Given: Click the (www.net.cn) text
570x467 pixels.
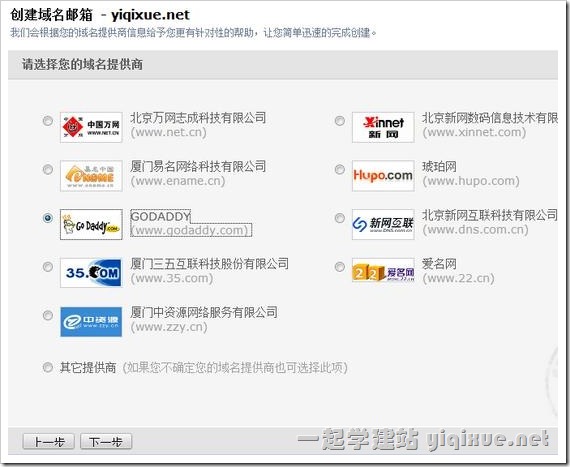Looking at the screenshot, I should [x=168, y=132].
